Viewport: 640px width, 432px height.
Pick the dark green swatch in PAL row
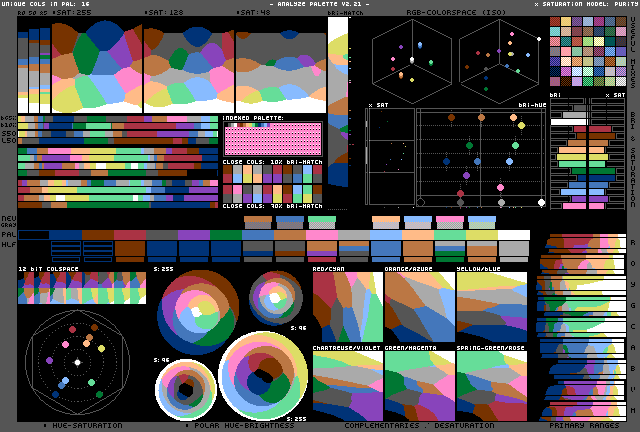226,235
